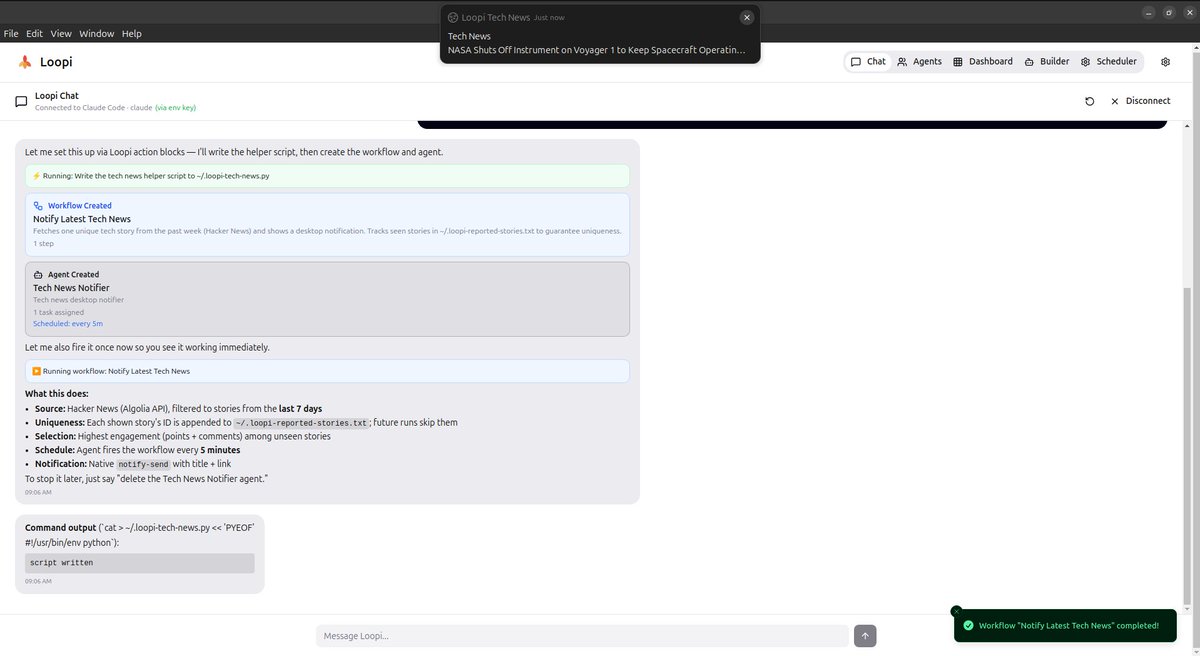
Task: Open the Settings gear icon
Action: (x=1165, y=62)
